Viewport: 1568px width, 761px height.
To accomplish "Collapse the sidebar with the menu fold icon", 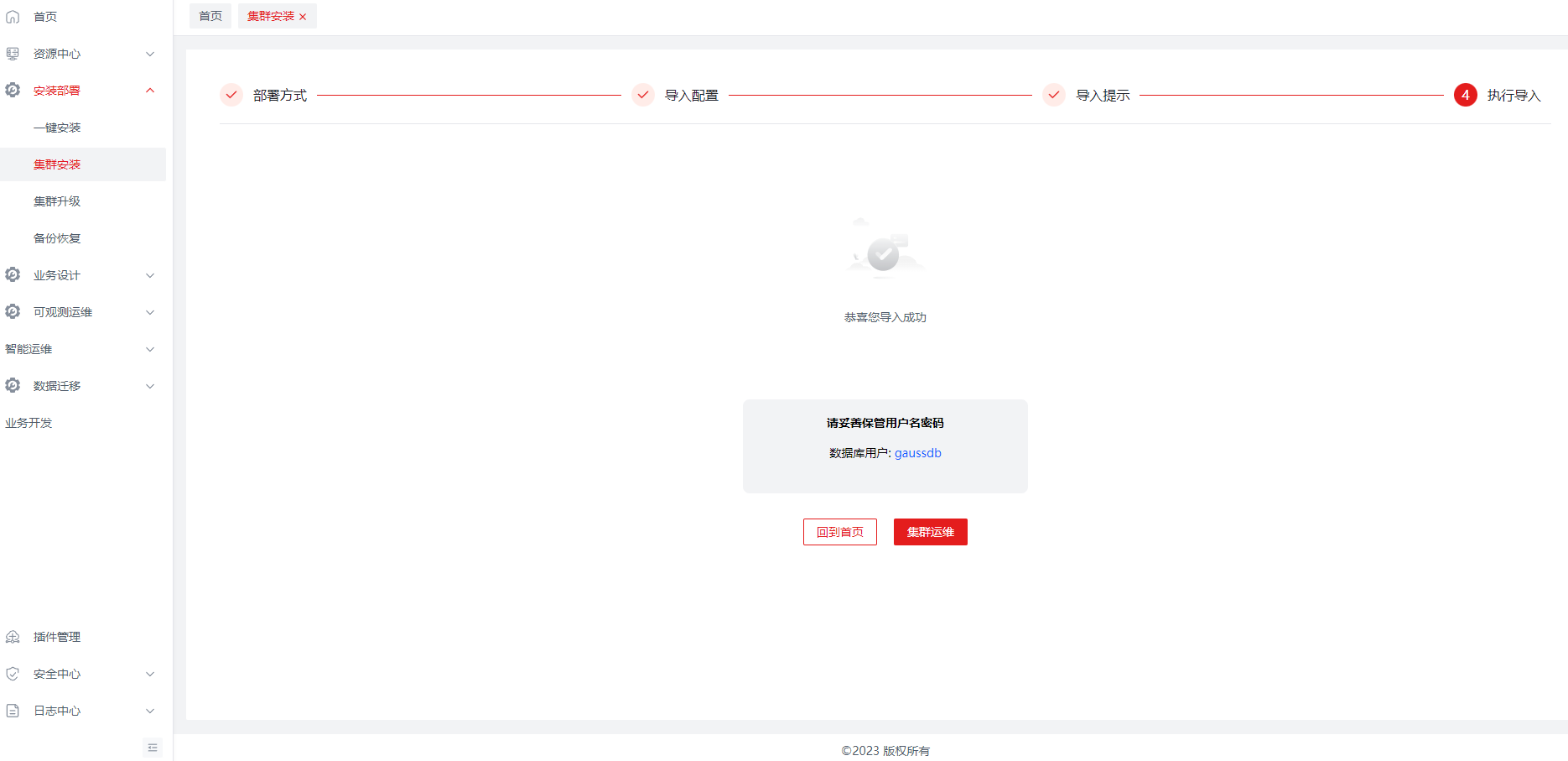I will click(x=153, y=748).
